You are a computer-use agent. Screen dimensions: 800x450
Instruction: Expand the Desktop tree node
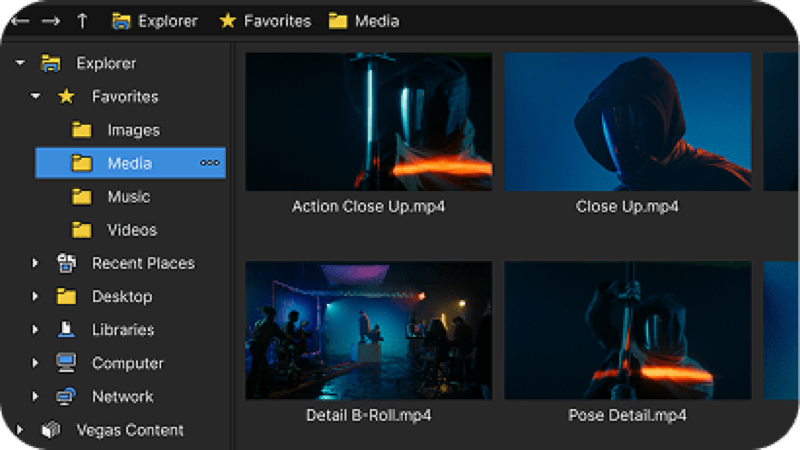coord(35,296)
